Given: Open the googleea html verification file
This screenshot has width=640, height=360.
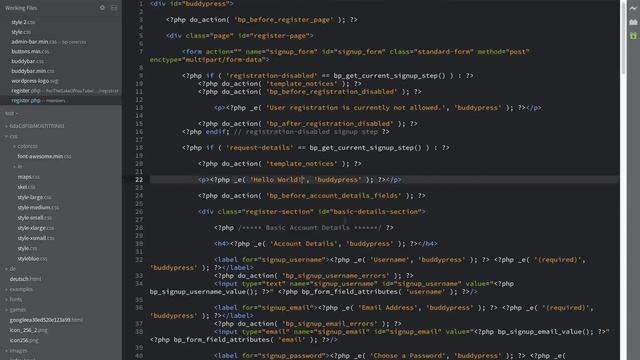Looking at the screenshot, I should coord(46,320).
